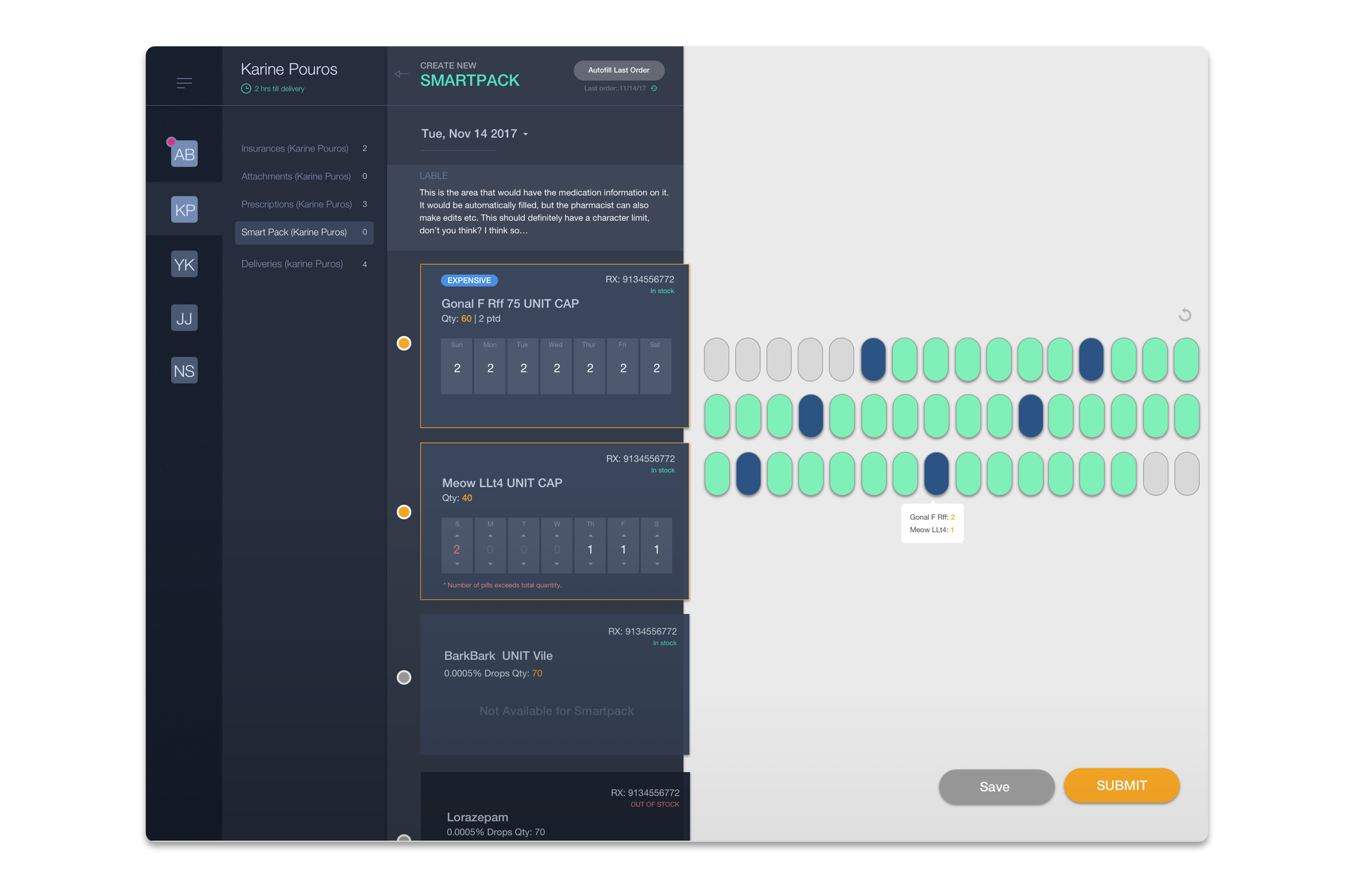Click the Gonal F Rff Wednesday quantity cell
This screenshot has width=1356, height=896.
557,368
